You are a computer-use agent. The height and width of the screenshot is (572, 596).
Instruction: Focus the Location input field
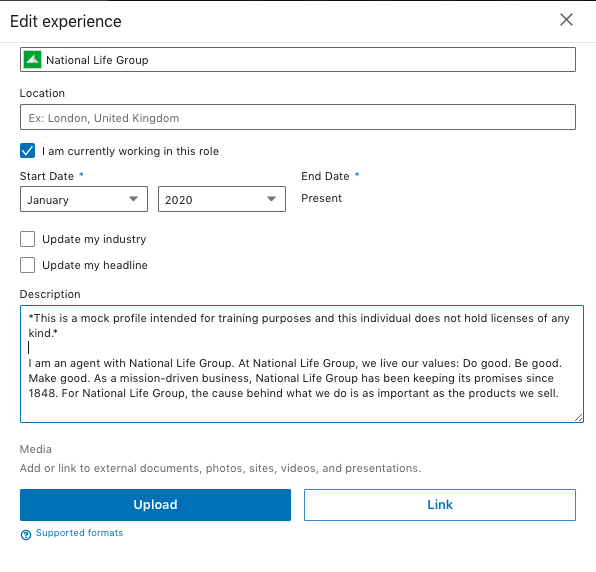pyautogui.click(x=298, y=117)
